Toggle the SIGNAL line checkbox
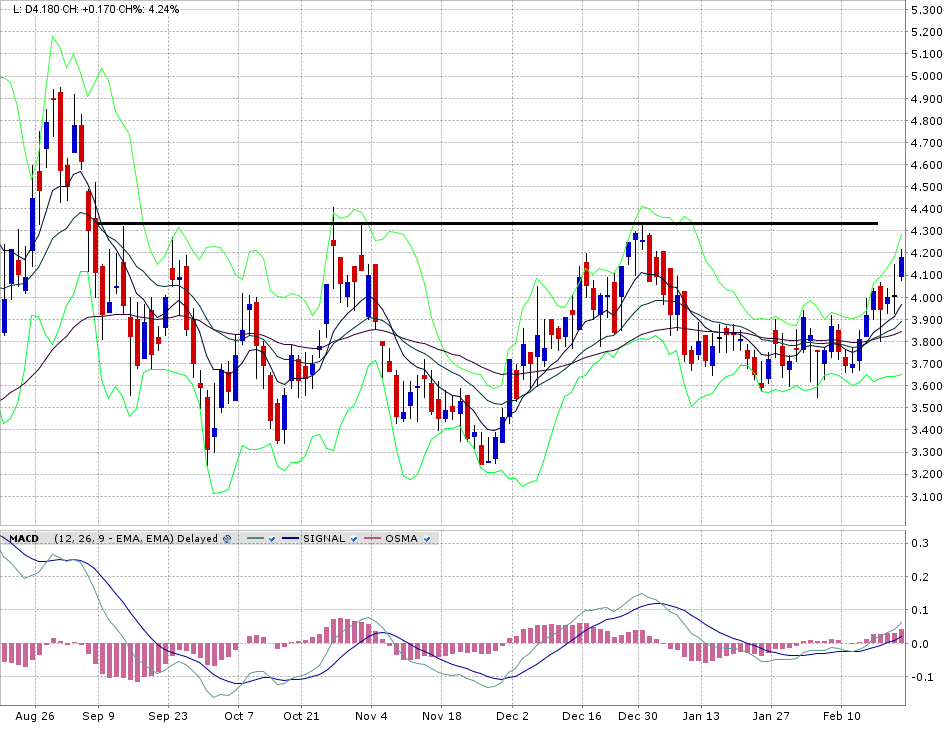This screenshot has width=951, height=730. (x=353, y=539)
